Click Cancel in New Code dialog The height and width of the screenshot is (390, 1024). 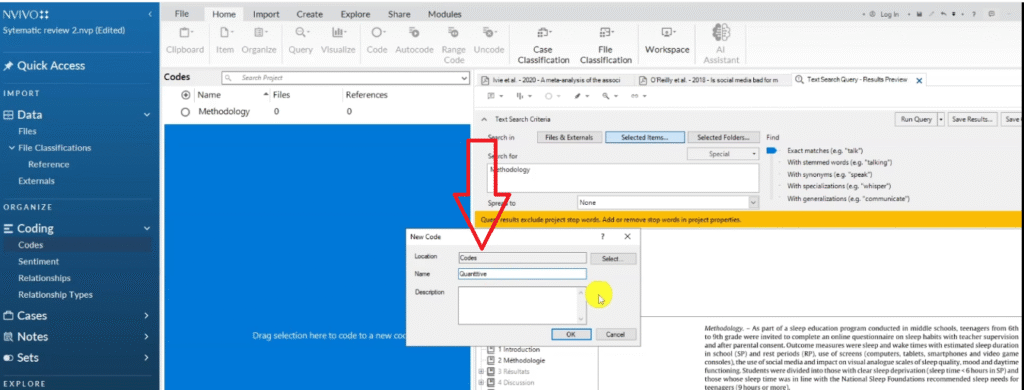[x=615, y=334]
